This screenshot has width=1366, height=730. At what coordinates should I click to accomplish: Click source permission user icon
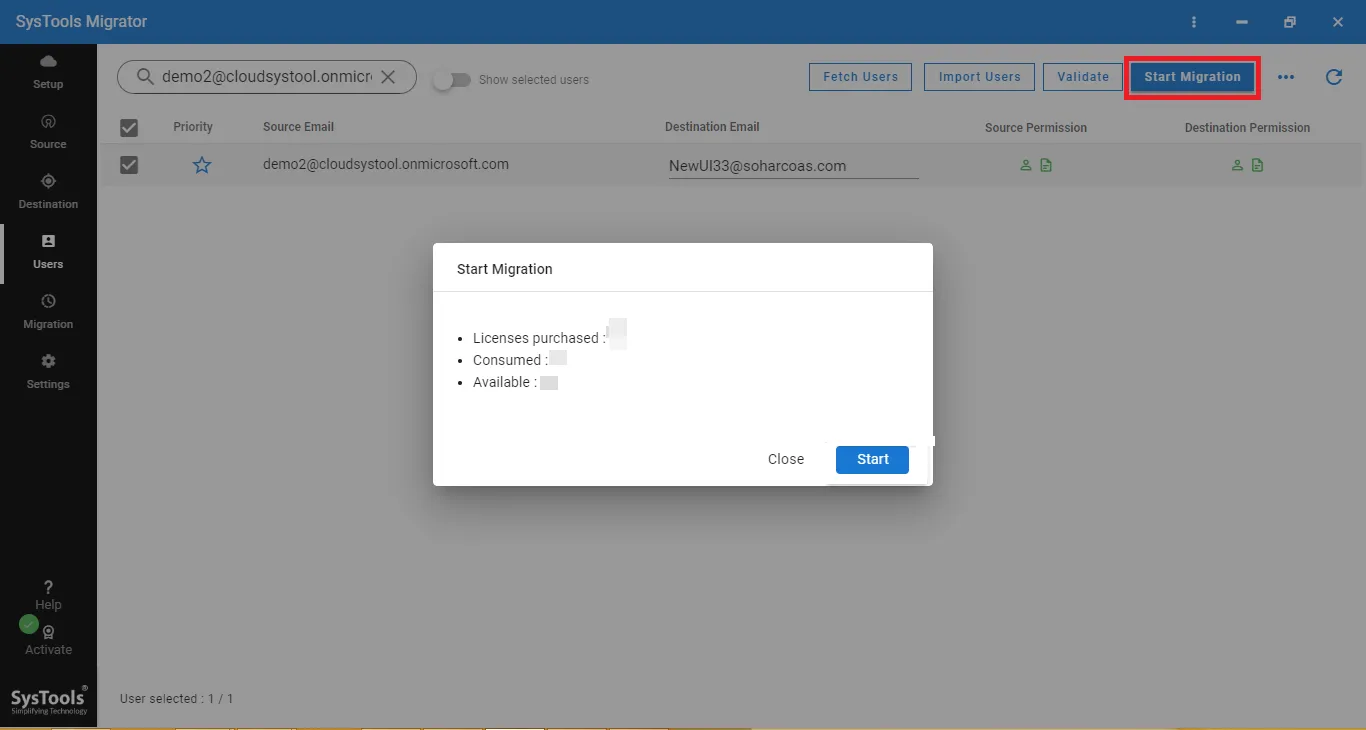[x=1026, y=166]
